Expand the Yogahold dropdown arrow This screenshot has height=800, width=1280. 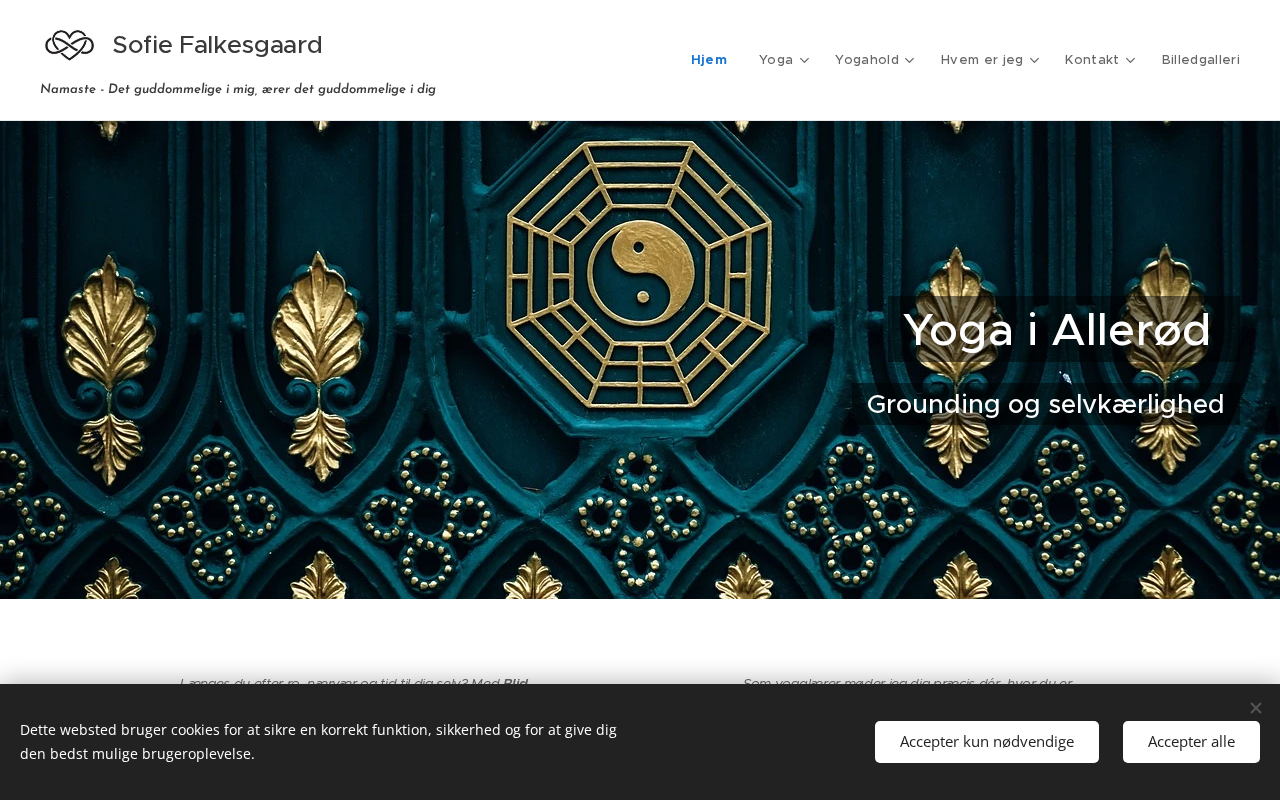coord(910,60)
